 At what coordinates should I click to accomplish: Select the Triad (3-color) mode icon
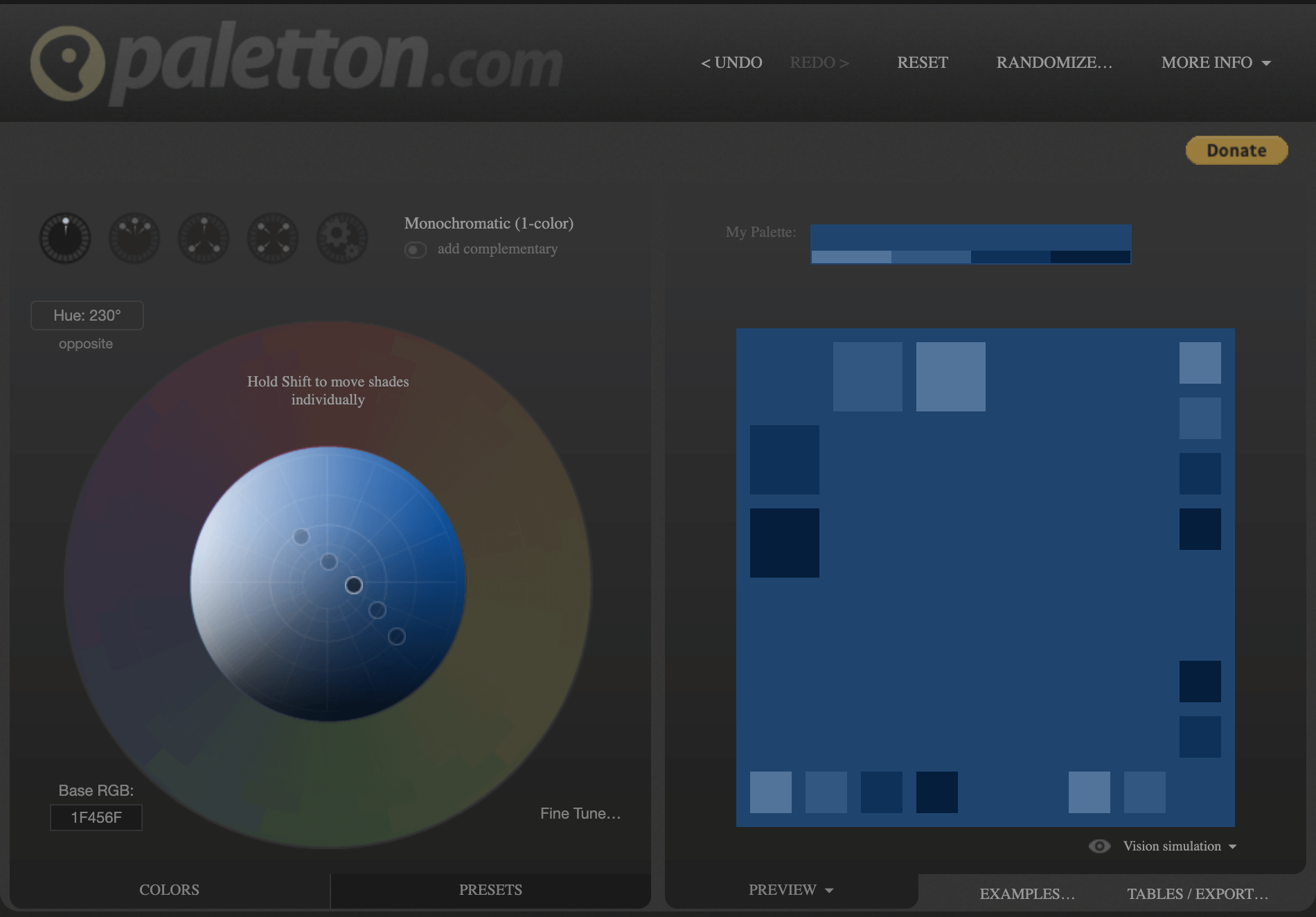pos(204,238)
